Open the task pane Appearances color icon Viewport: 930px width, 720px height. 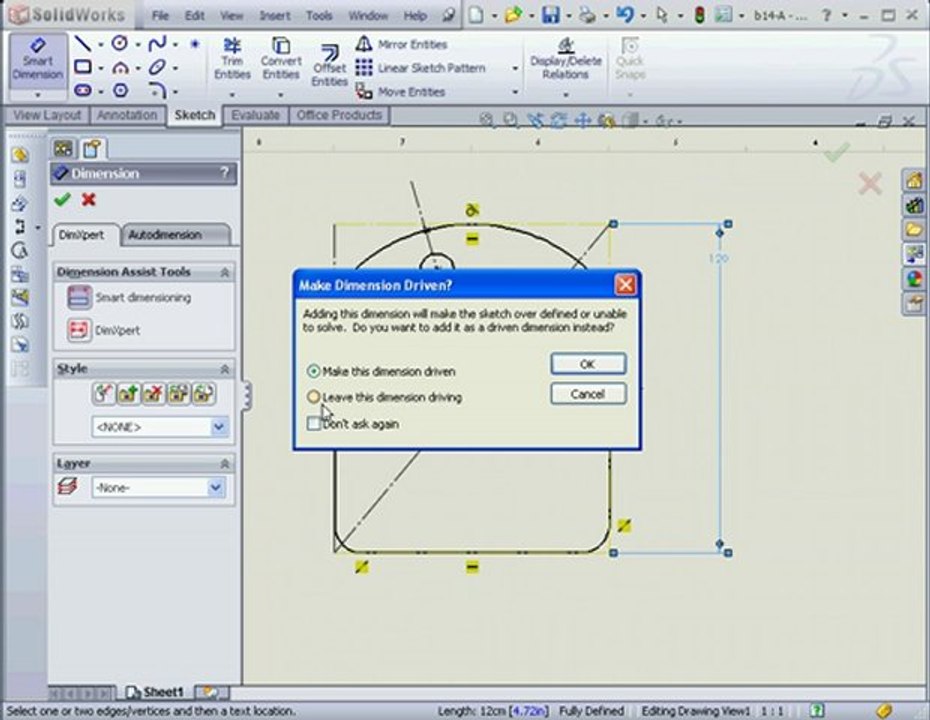pos(914,279)
